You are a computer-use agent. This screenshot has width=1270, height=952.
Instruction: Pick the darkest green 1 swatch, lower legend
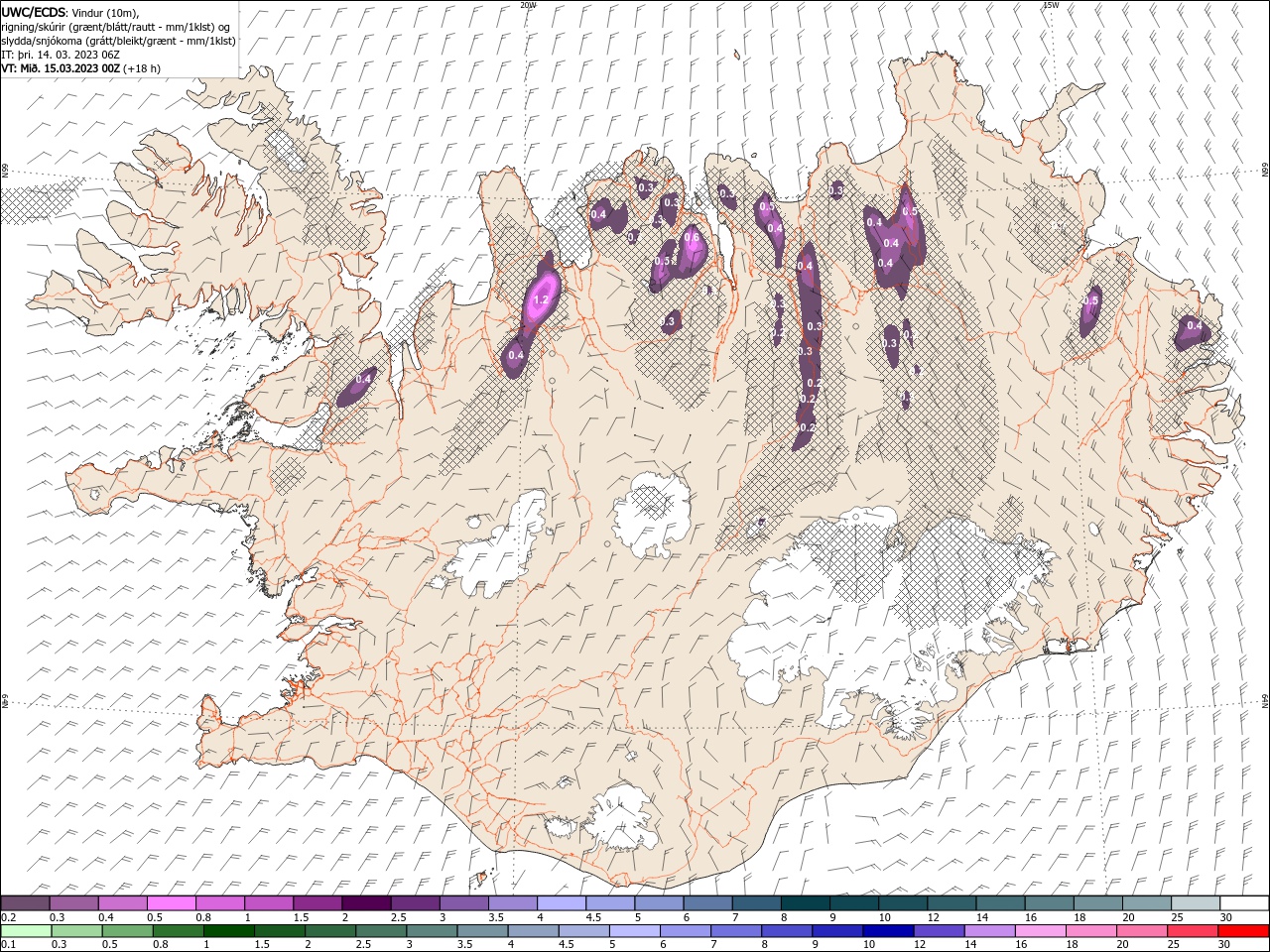coord(228,931)
